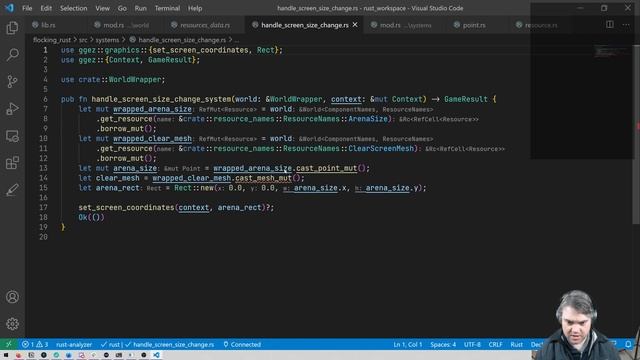Open the Explorer view in activity bar

tap(12, 28)
